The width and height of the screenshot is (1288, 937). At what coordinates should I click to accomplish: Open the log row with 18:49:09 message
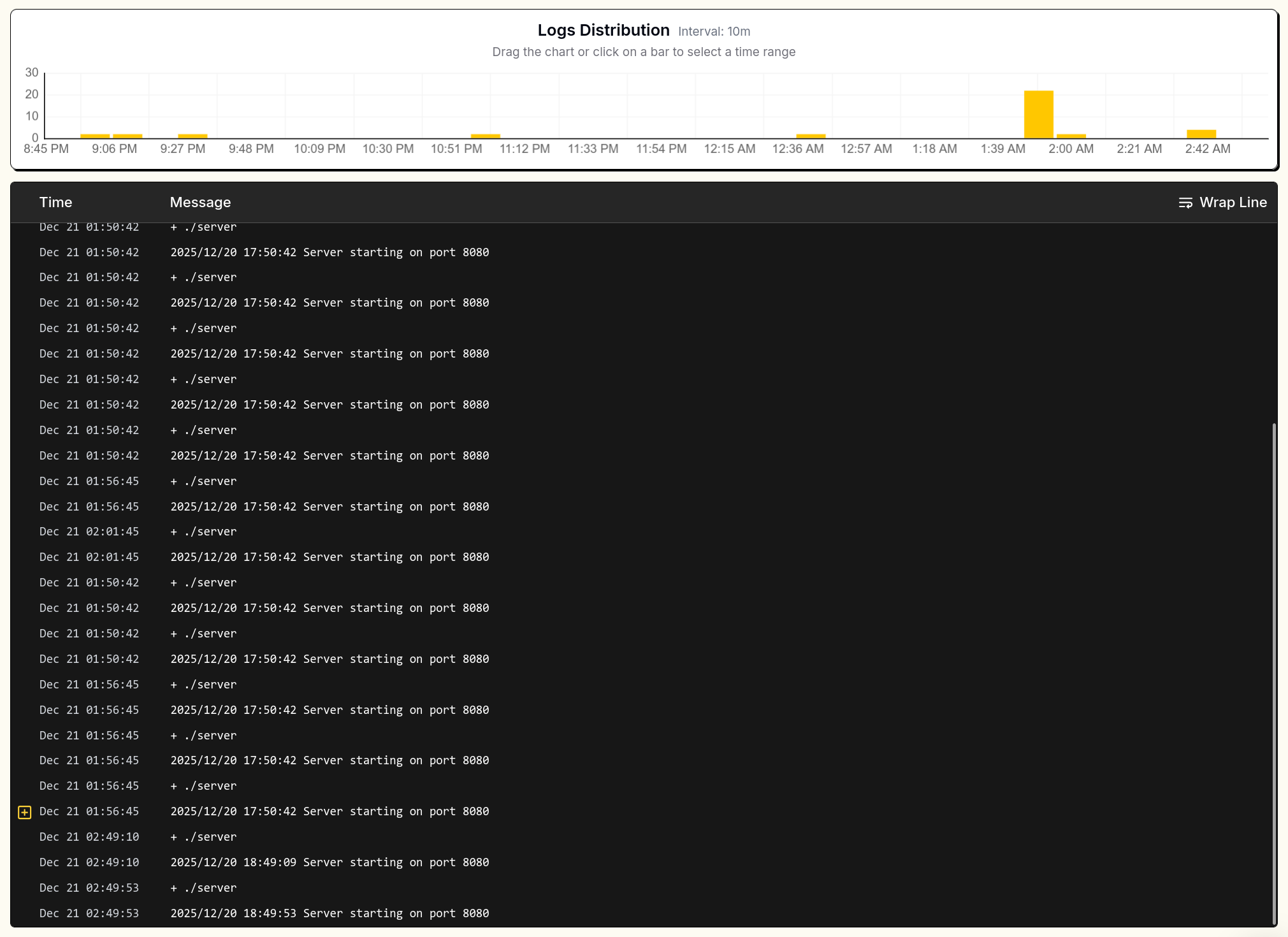coord(329,862)
